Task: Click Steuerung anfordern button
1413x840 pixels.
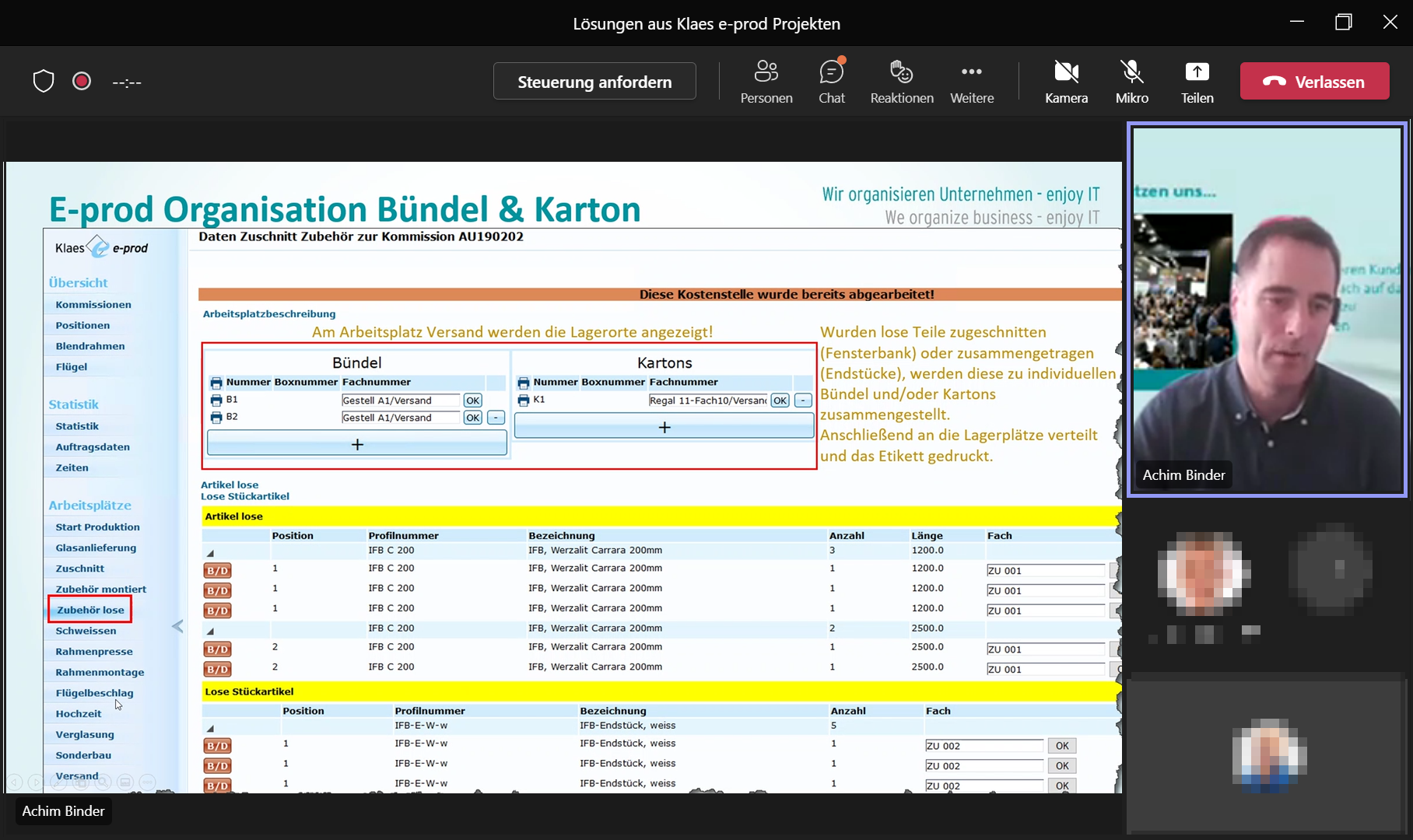Action: point(594,81)
